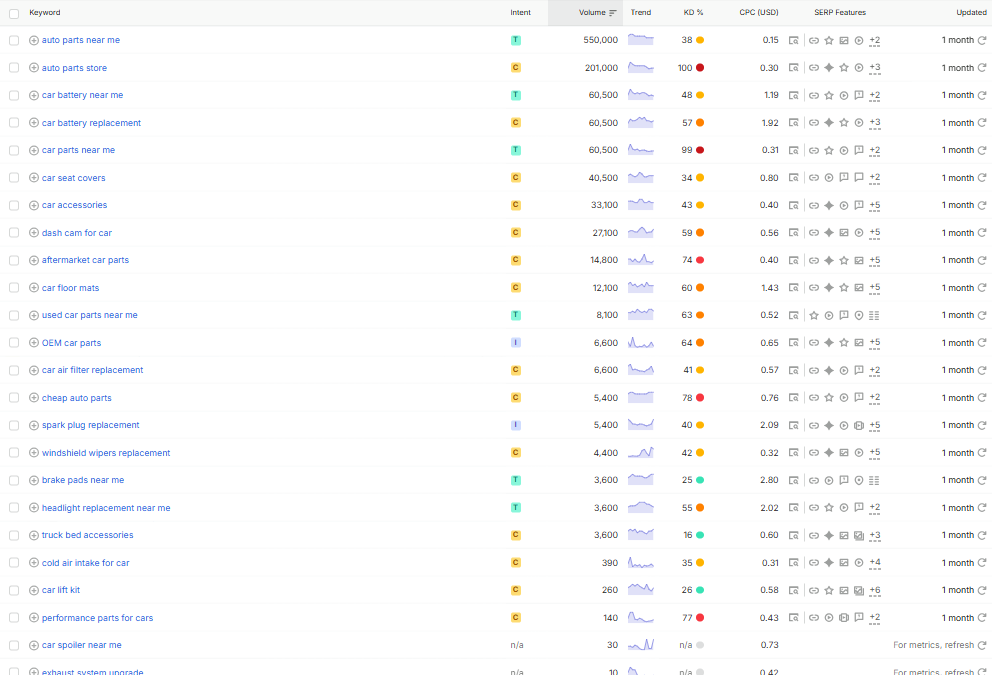Click link feature icon in car accessories row

(x=814, y=206)
